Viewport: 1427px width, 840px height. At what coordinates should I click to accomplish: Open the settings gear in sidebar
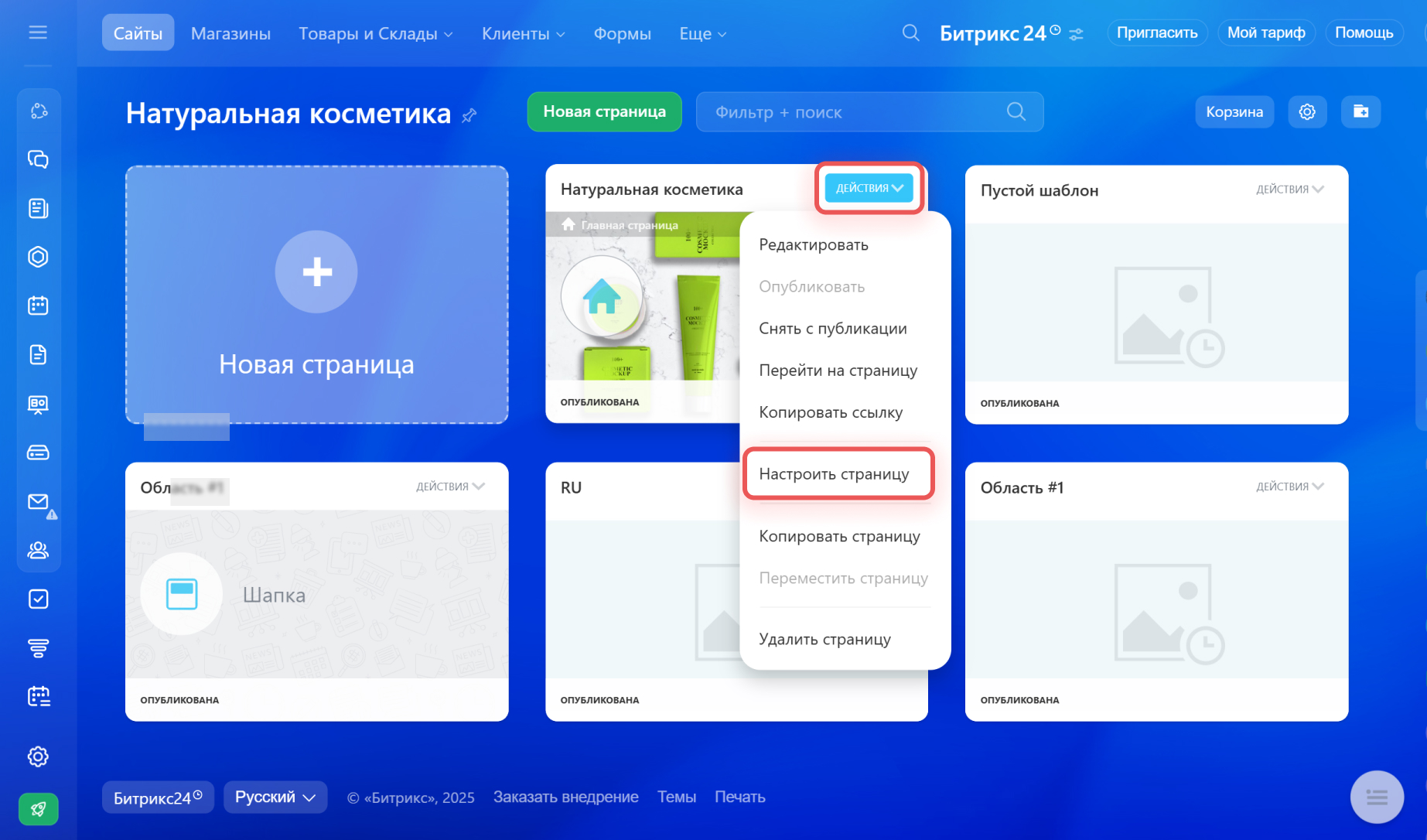(x=38, y=756)
